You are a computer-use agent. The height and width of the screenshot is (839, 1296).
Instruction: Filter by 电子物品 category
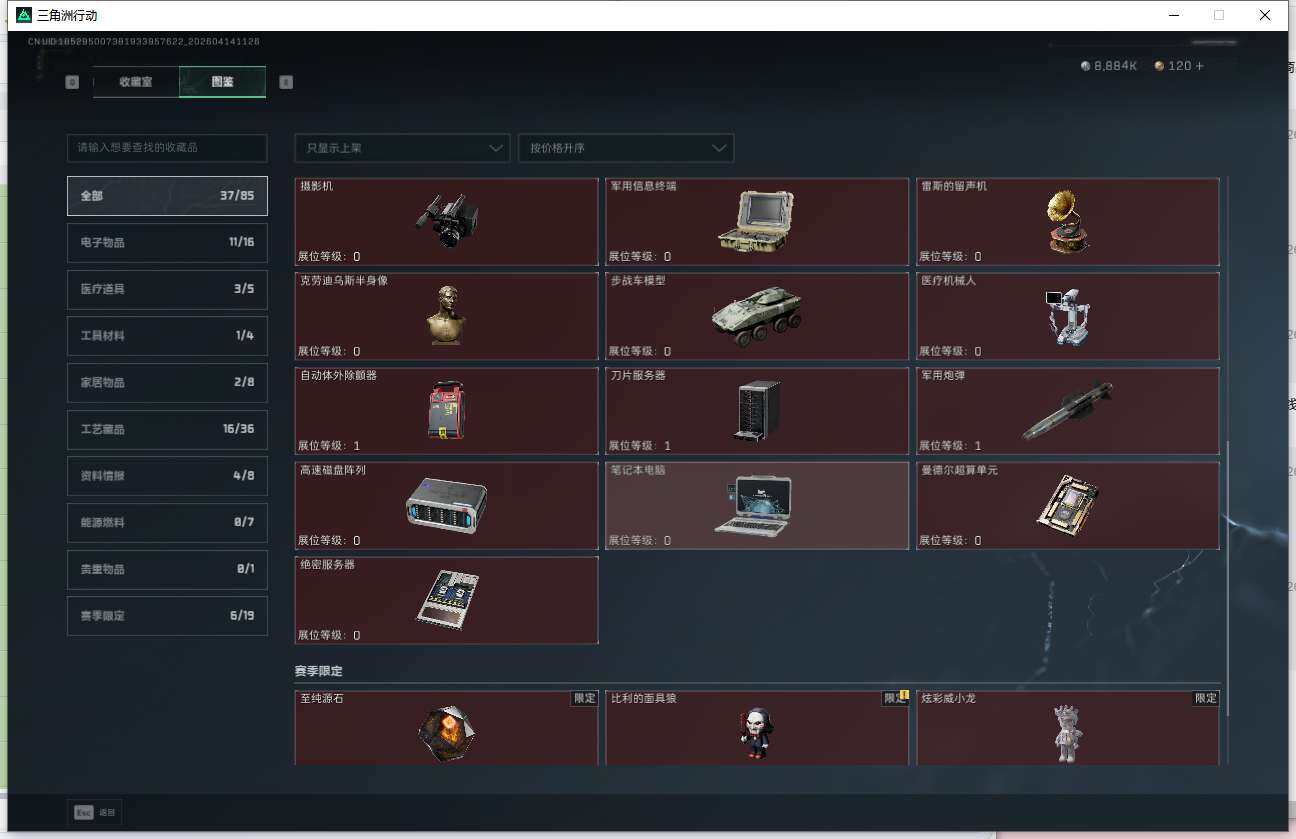pos(167,243)
